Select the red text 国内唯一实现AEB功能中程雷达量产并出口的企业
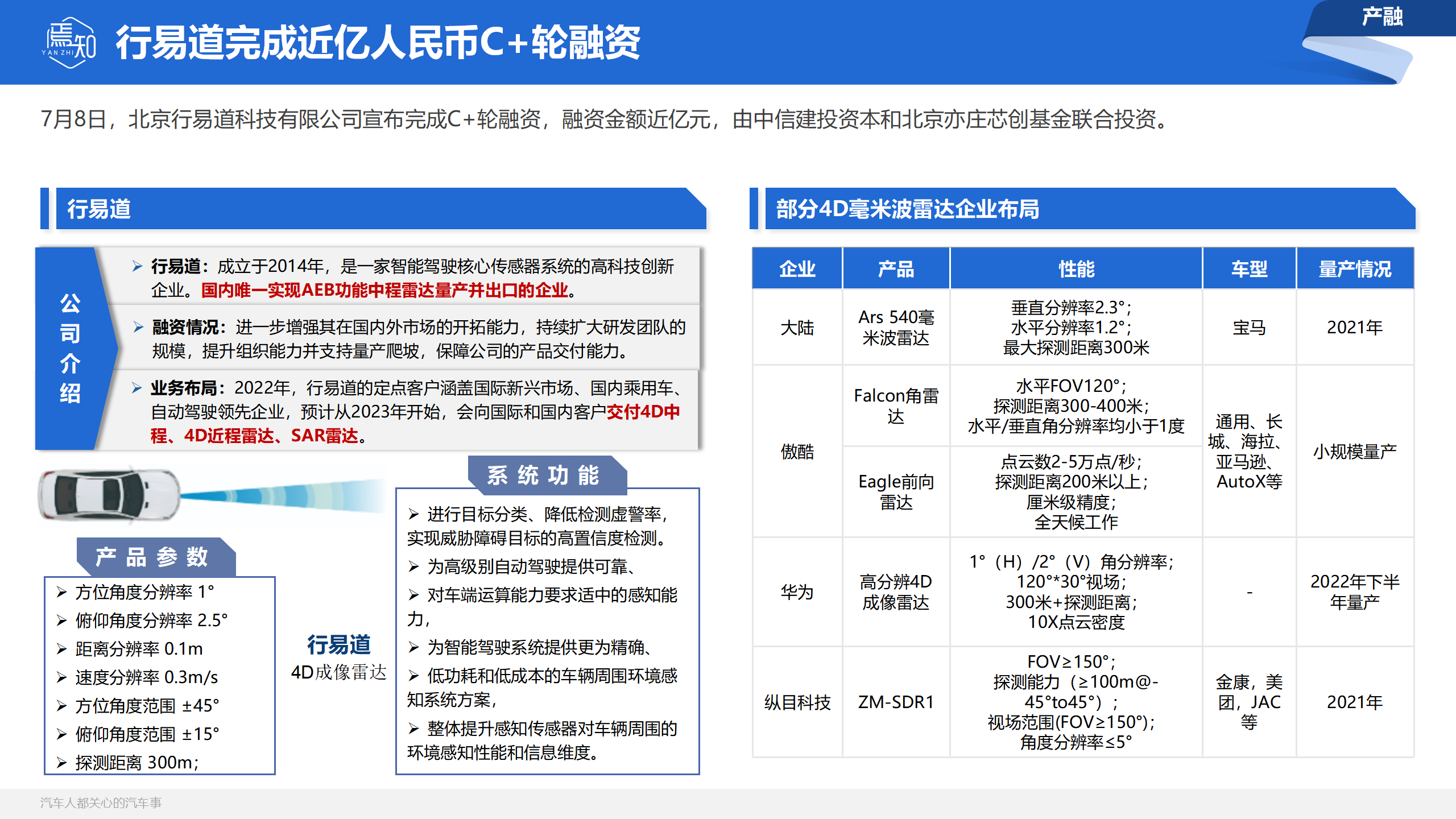This screenshot has height=819, width=1456. tap(384, 290)
